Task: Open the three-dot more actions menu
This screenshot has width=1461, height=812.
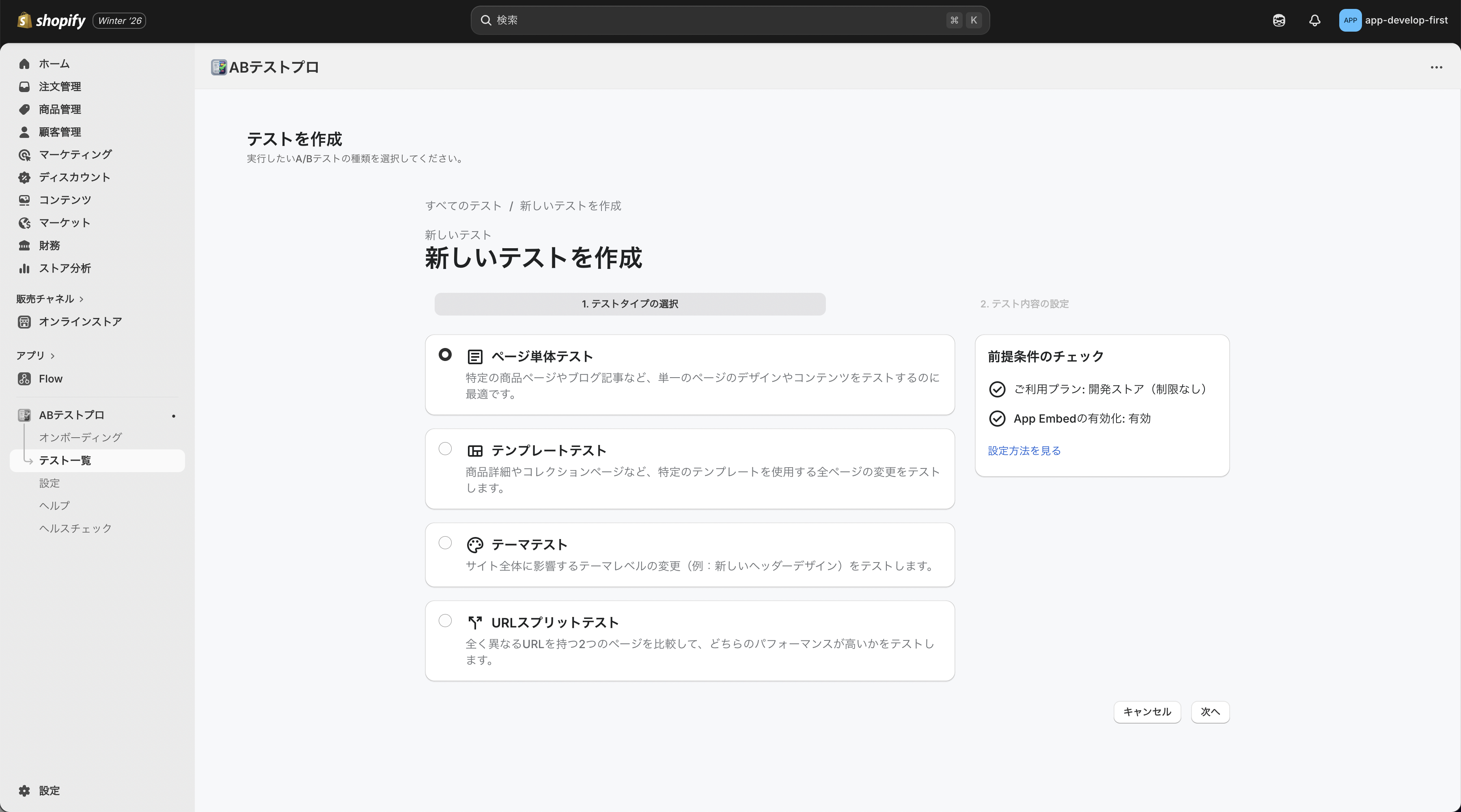Action: 1436,67
